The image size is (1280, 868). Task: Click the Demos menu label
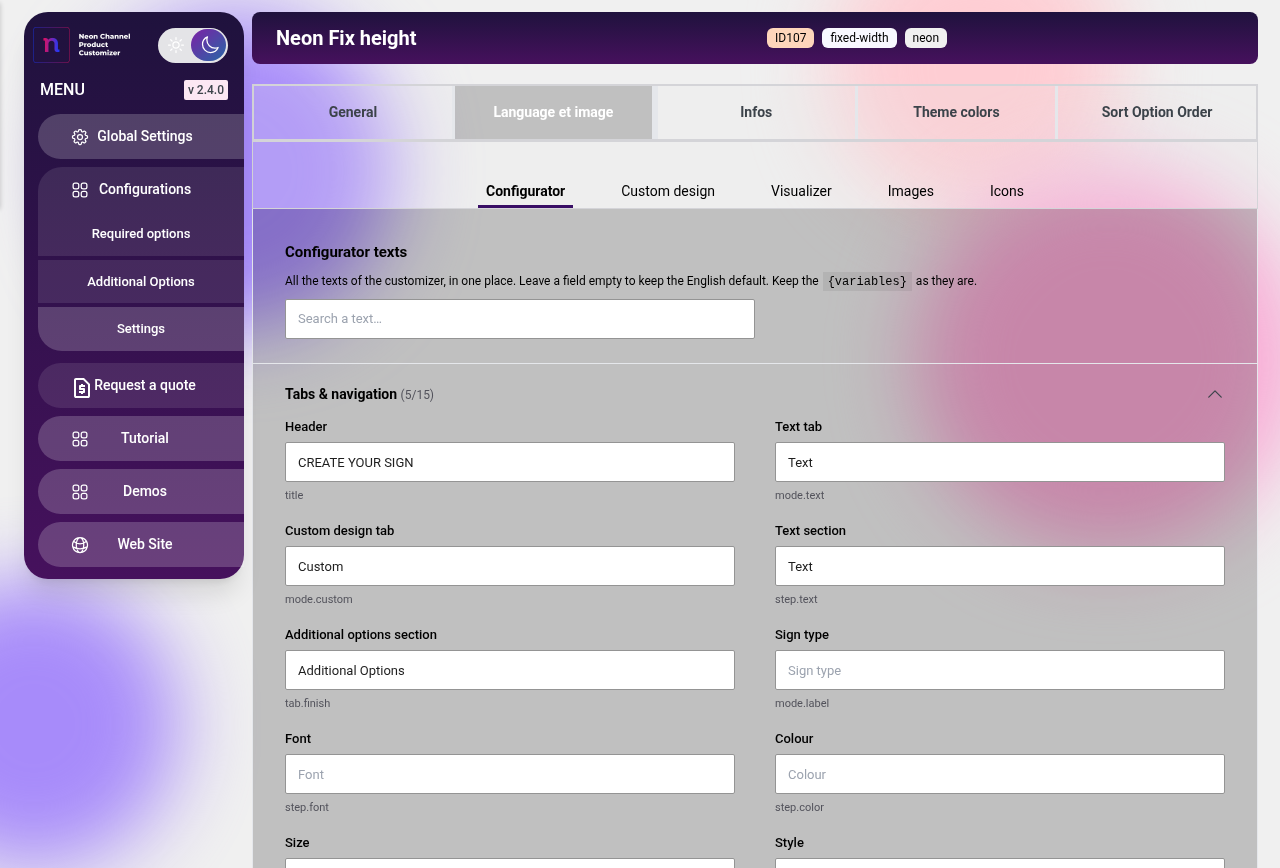pyautogui.click(x=145, y=491)
